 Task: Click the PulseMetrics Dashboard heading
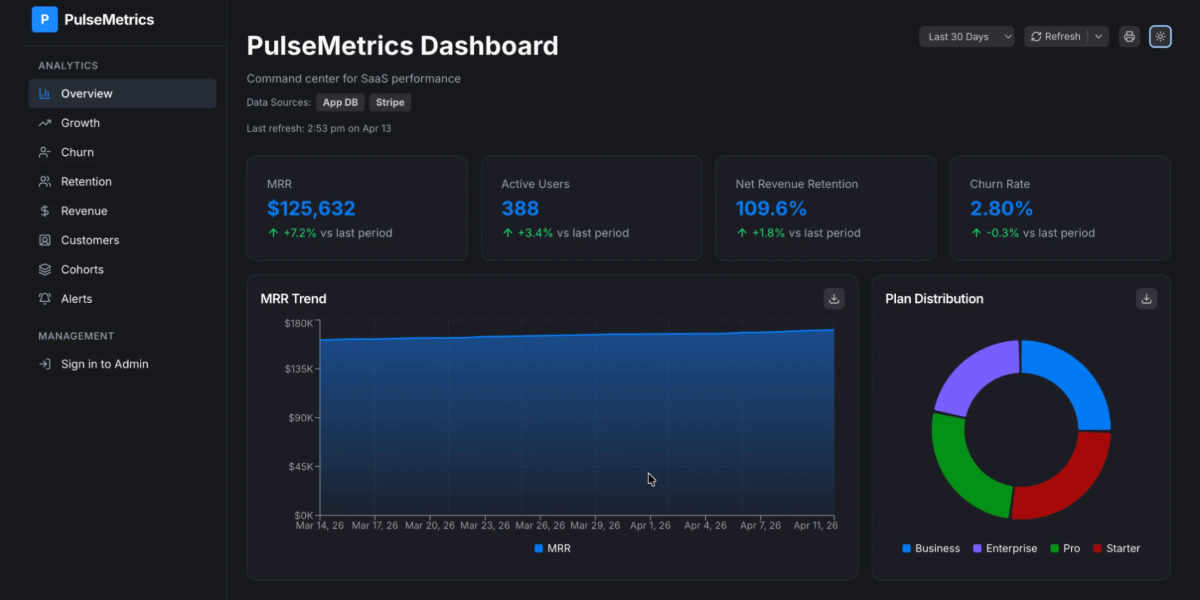402,46
